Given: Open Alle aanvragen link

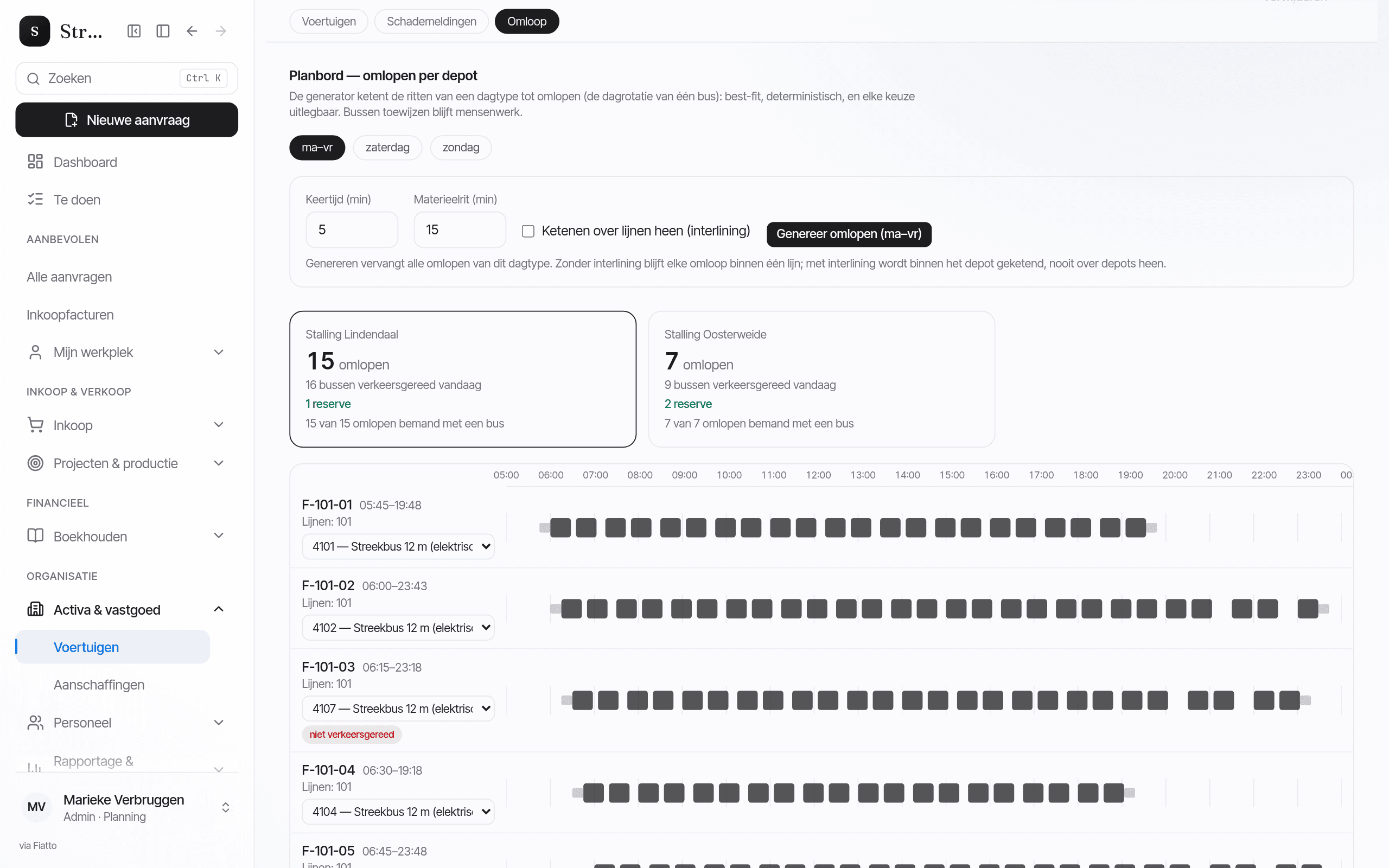Looking at the screenshot, I should click(x=69, y=277).
